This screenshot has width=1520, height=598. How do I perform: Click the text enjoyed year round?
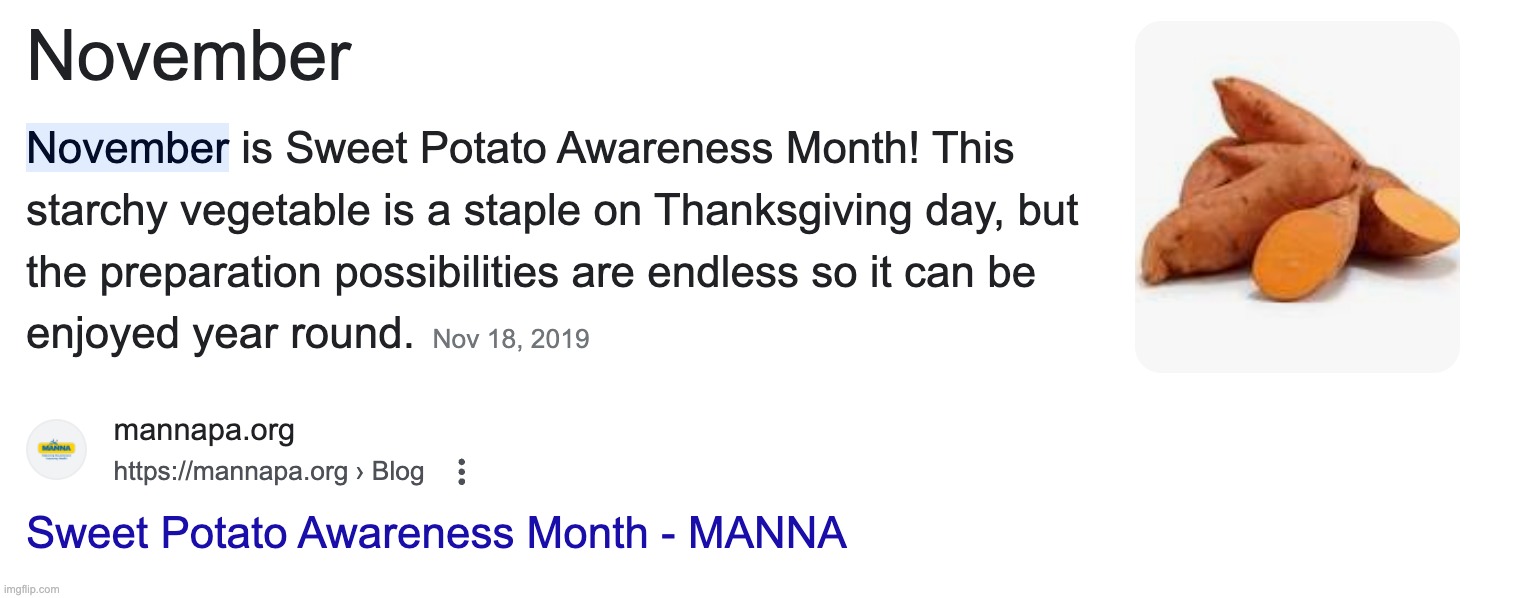(x=219, y=334)
